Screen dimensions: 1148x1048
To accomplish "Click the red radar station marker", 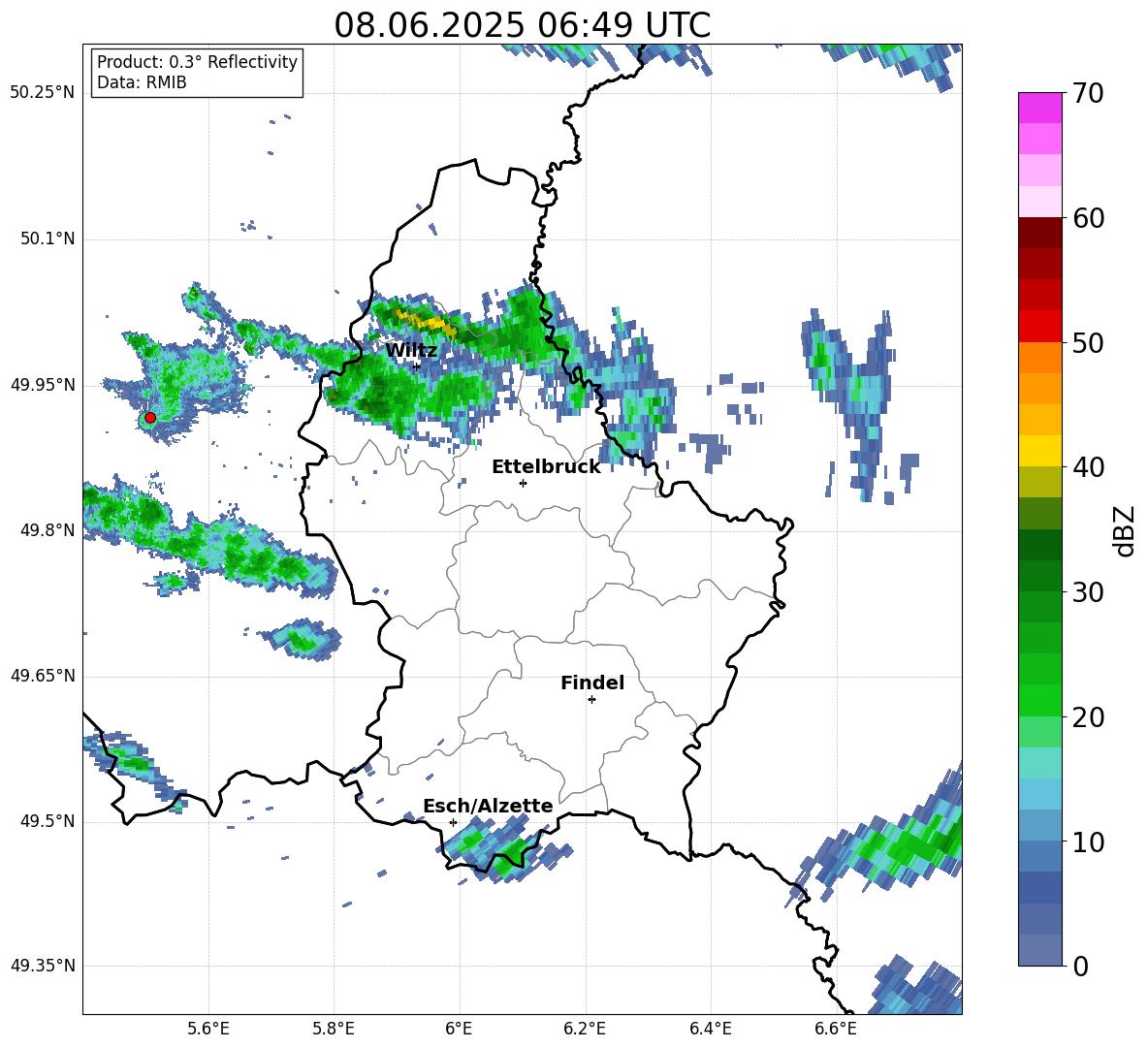I will click(150, 418).
